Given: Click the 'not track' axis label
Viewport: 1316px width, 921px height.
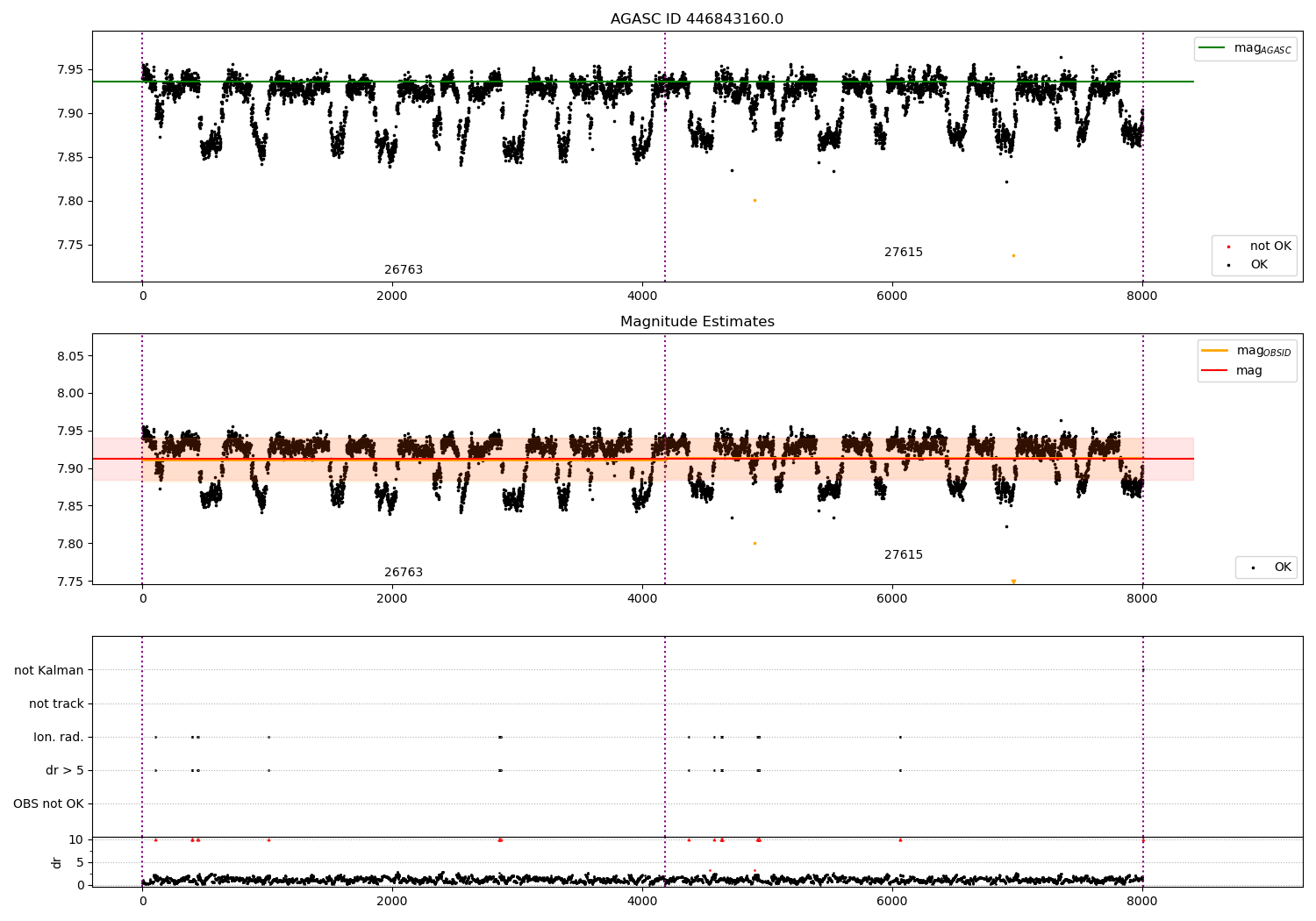Looking at the screenshot, I should click(56, 703).
